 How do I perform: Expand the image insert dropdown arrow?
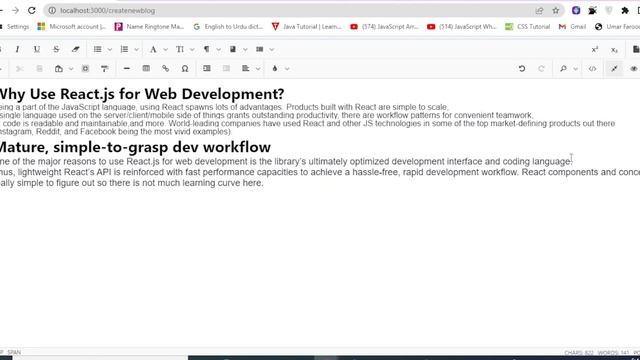coord(245,49)
